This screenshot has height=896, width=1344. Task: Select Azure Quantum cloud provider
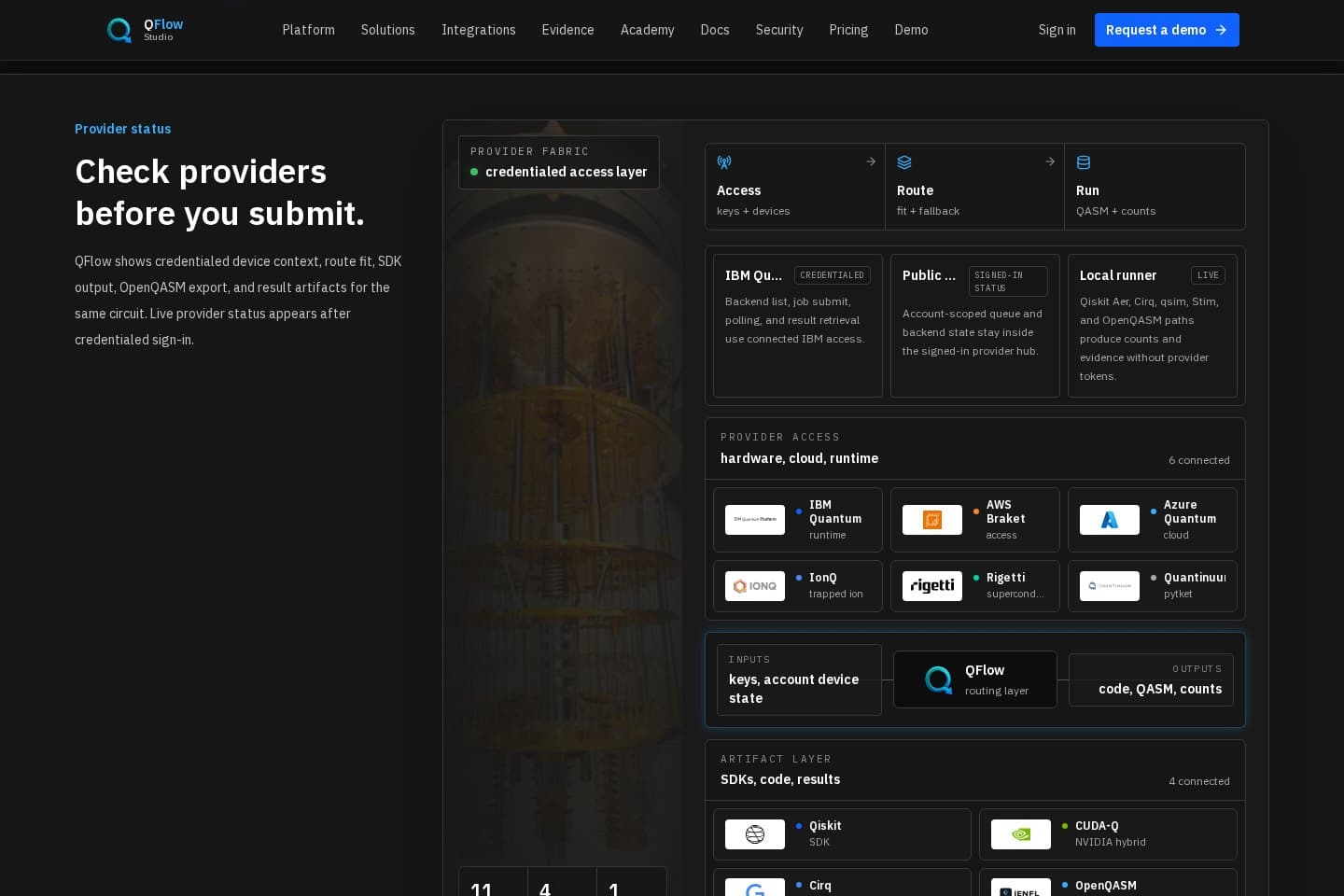point(1153,520)
